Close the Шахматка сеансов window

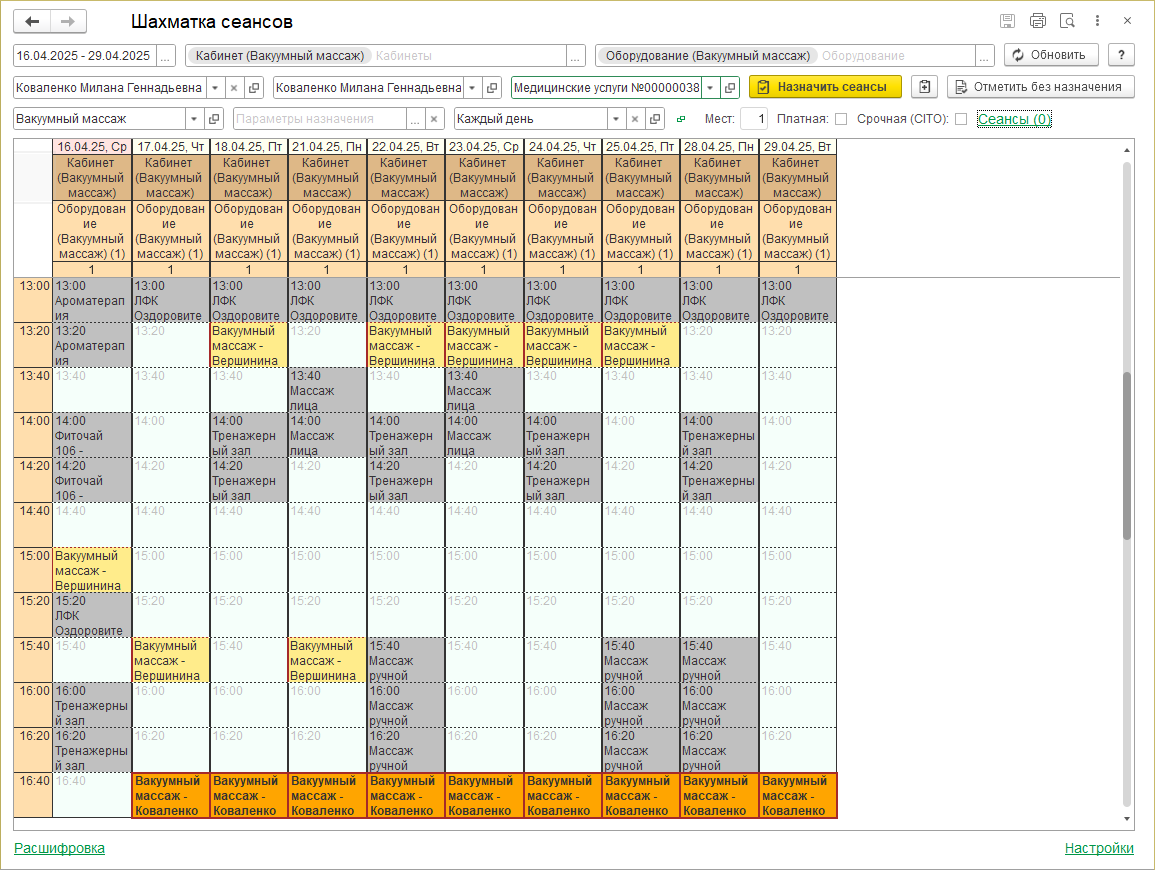point(1127,21)
